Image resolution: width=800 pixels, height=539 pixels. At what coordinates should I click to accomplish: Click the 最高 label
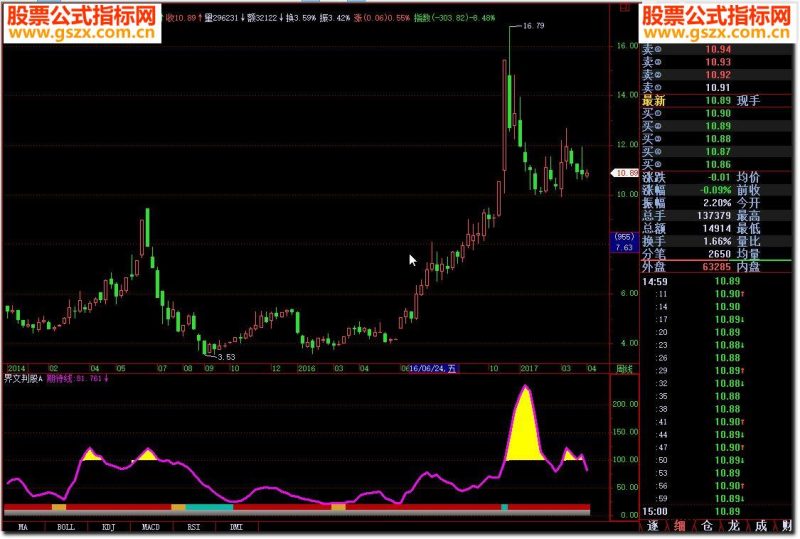(x=748, y=215)
